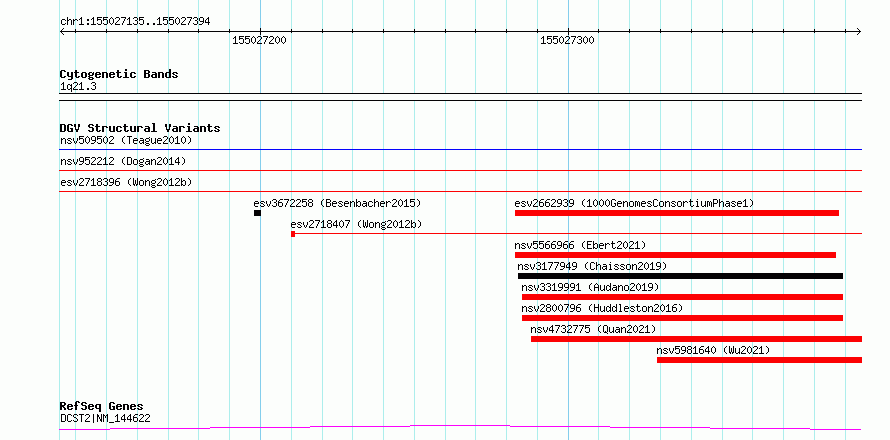Click the red bar under esv2662939
890x440 pixels.
[677, 213]
